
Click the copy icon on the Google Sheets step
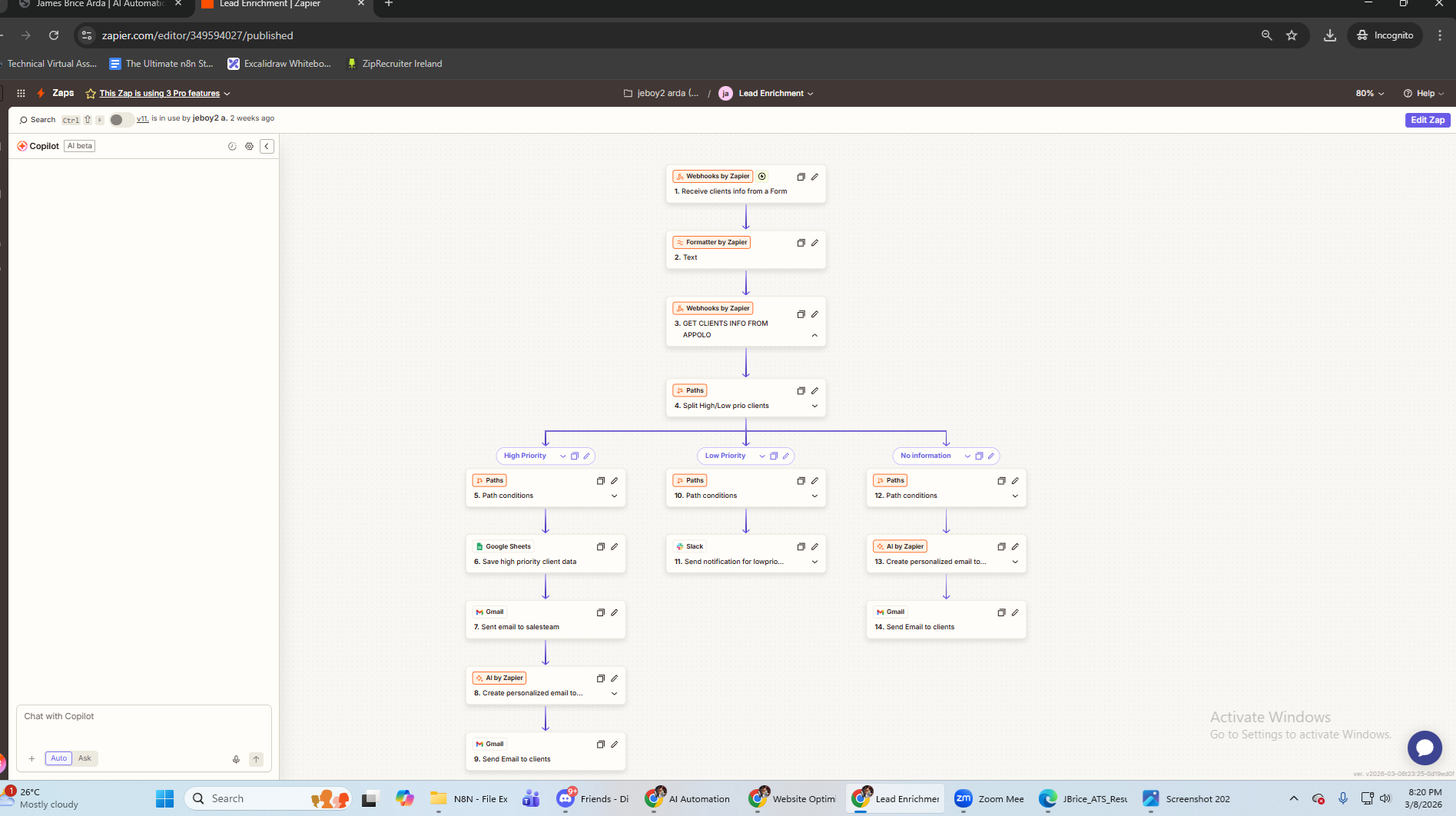coord(601,547)
